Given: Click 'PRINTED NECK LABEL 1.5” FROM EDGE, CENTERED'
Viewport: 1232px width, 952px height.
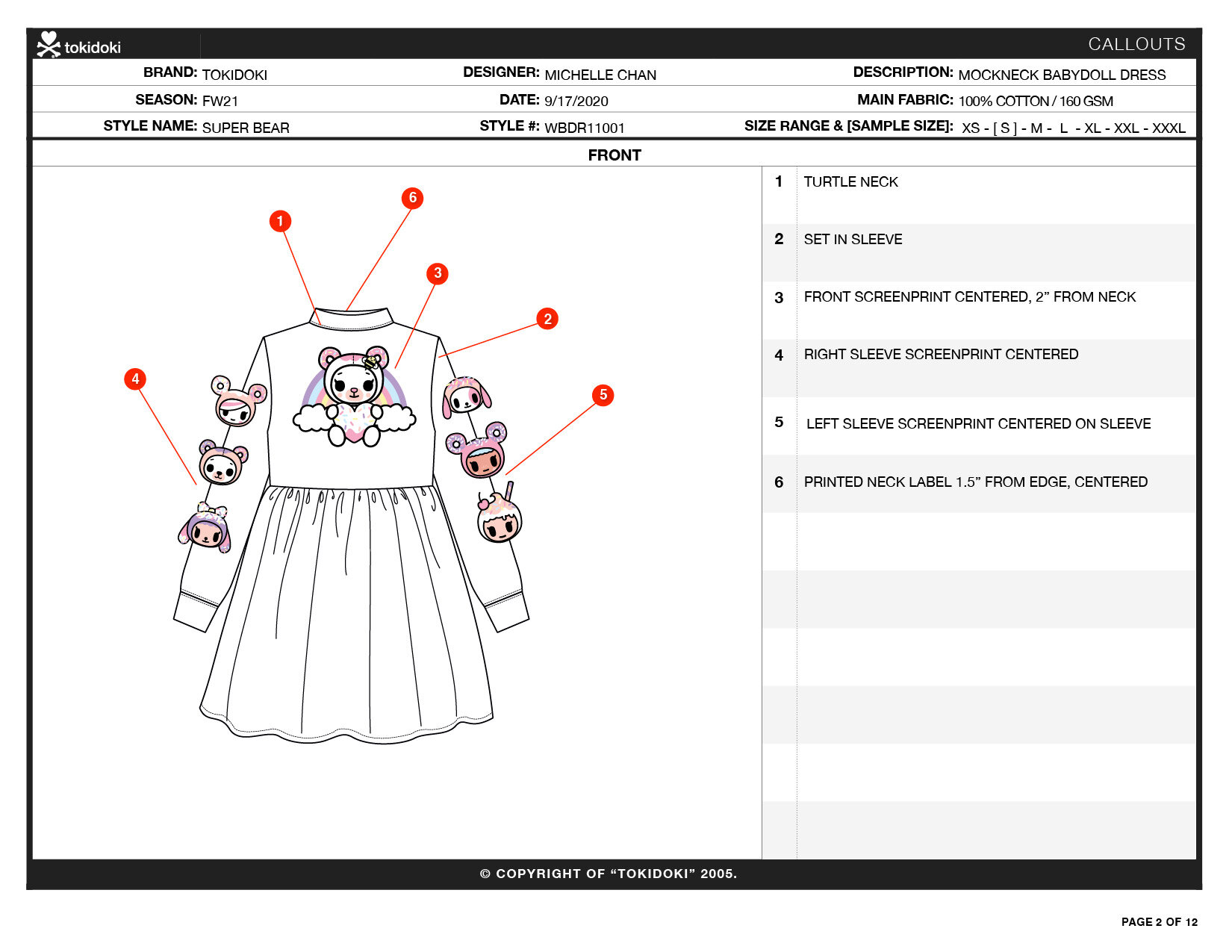Looking at the screenshot, I should [975, 482].
